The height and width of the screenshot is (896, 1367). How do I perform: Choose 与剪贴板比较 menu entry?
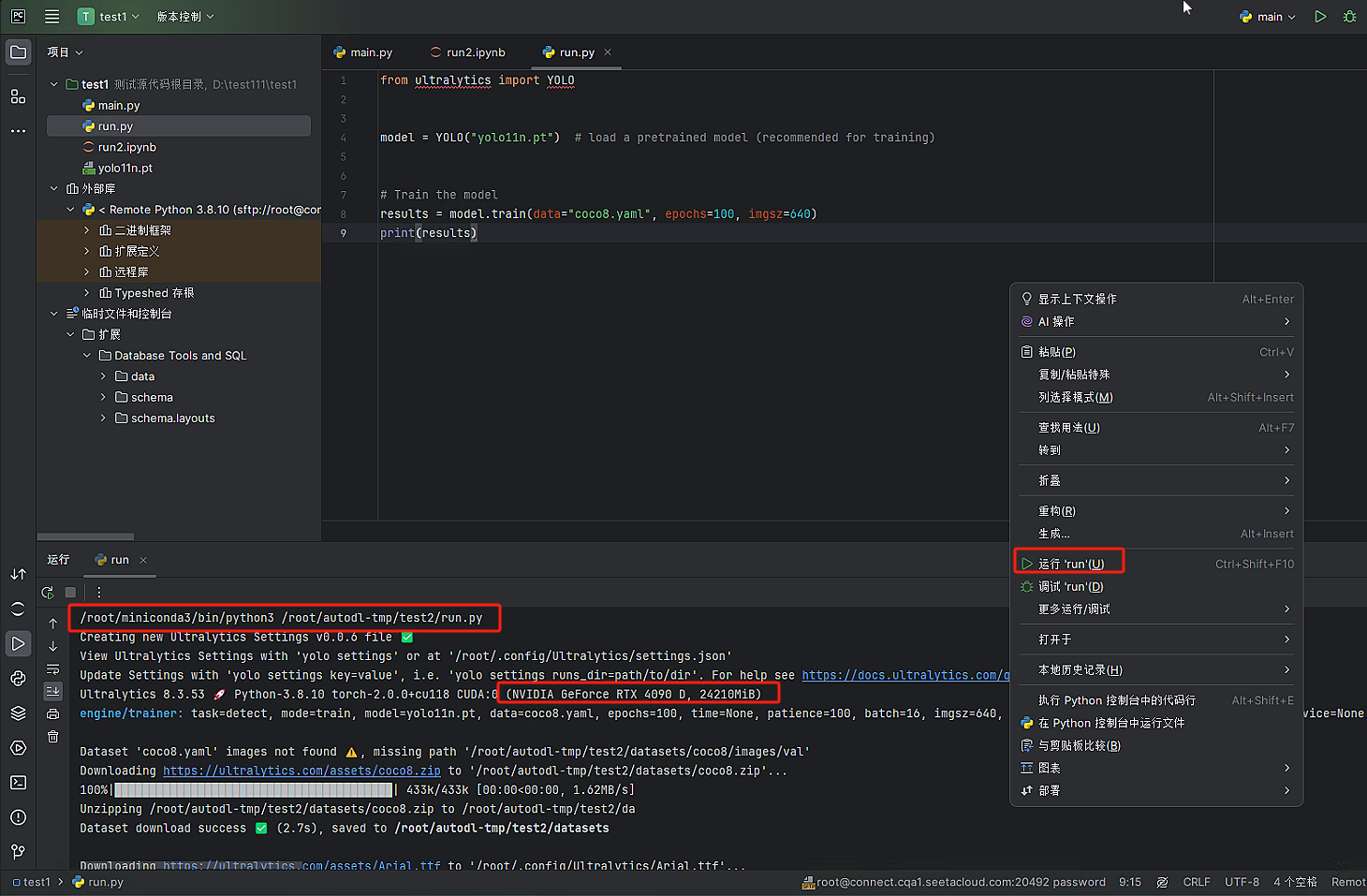point(1158,745)
